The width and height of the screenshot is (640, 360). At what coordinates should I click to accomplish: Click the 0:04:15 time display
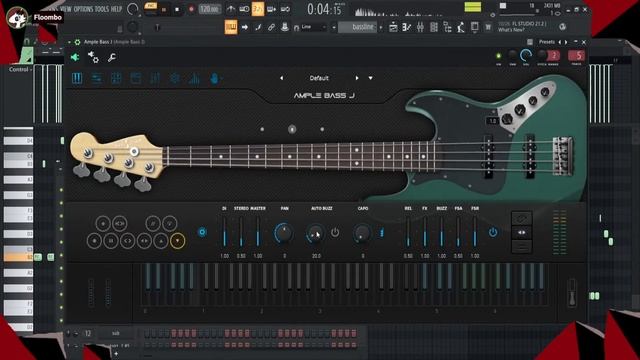click(x=325, y=9)
